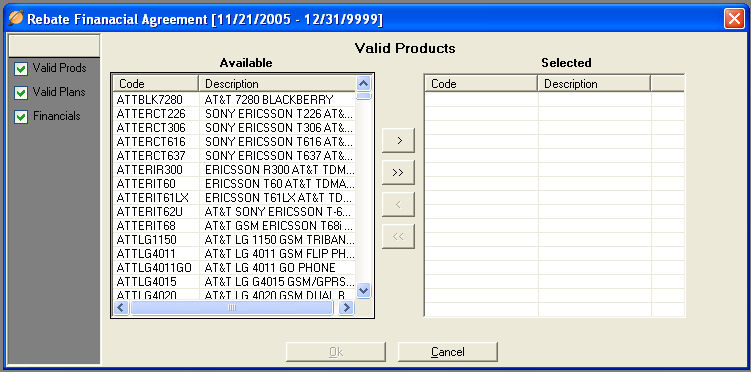Viewport: 751px width, 372px height.
Task: Select ATTLG4015 product code
Action: pyautogui.click(x=146, y=282)
